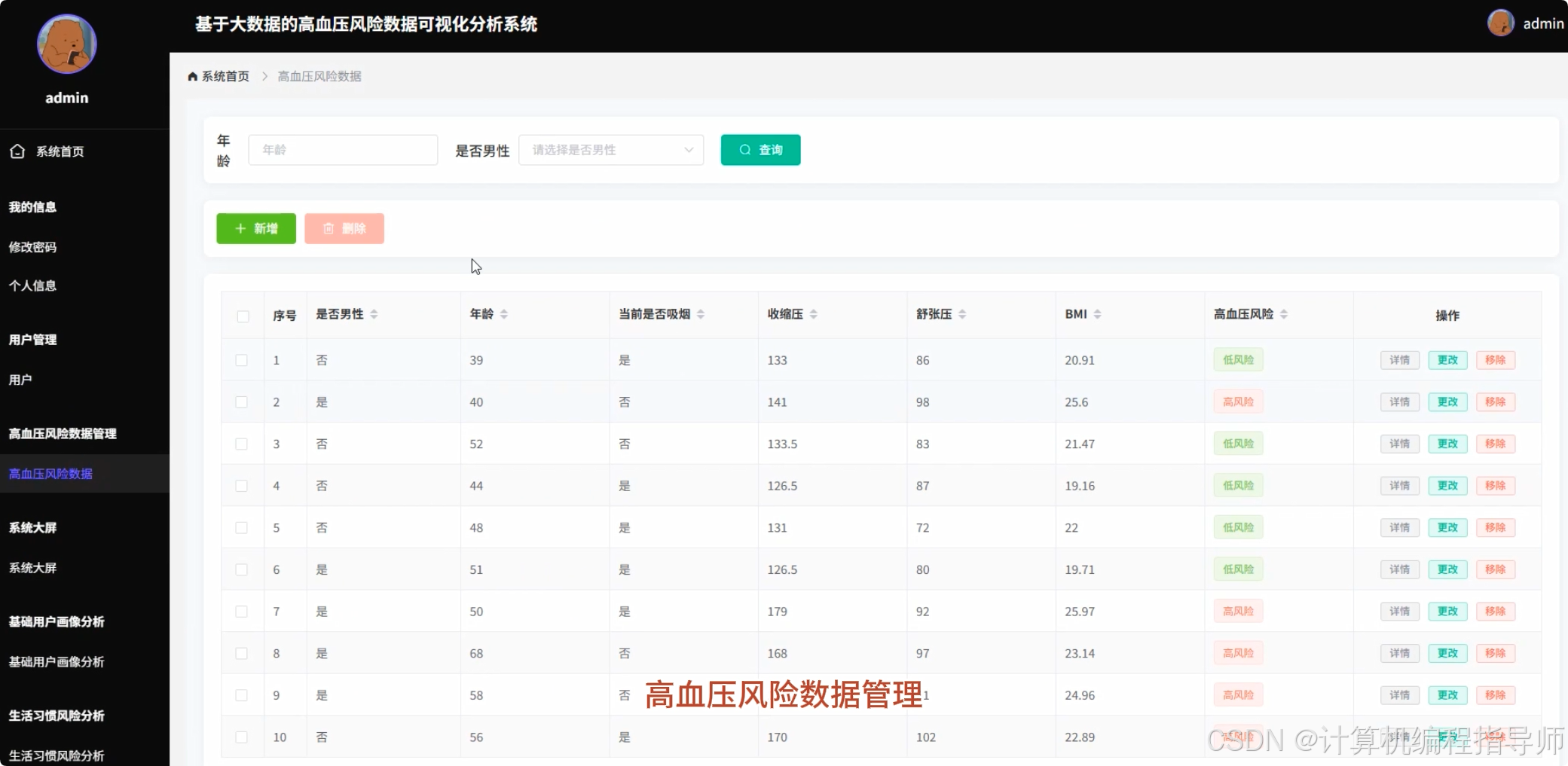Image resolution: width=1568 pixels, height=766 pixels.
Task: Click the trash icon on the 删除 button
Action: click(x=328, y=228)
